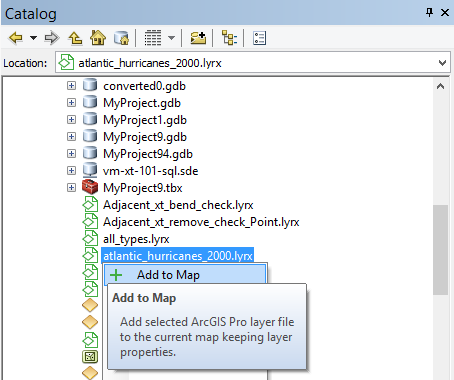Select MyProject.gdb in the tree
The image size is (454, 380).
tap(142, 103)
